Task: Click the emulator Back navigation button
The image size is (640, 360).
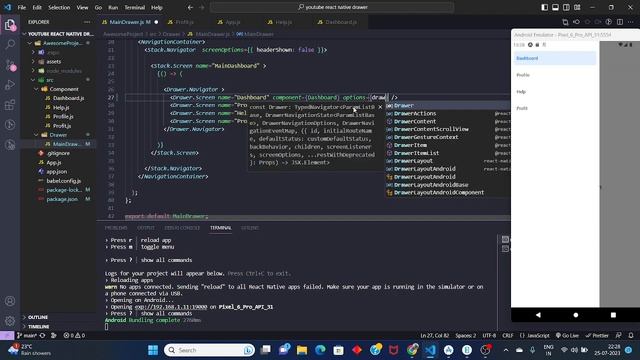Action: tap(538, 315)
